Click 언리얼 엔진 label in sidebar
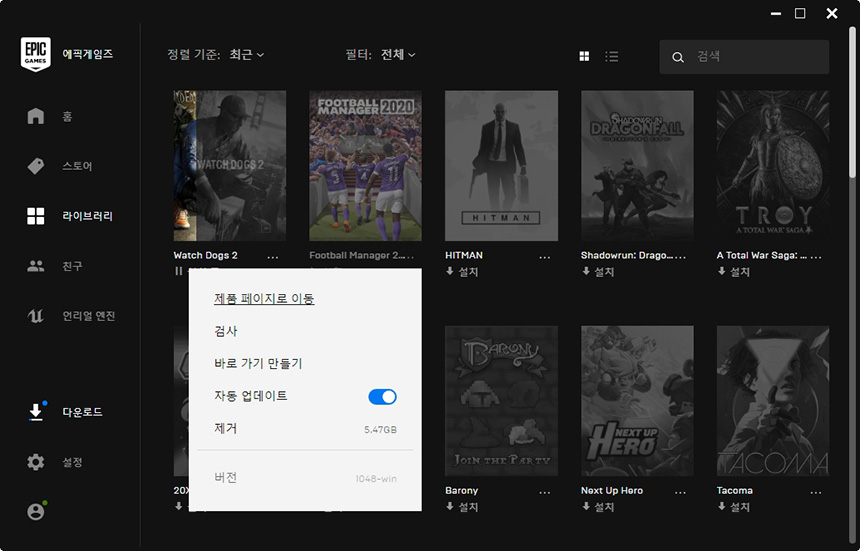Screen dimensions: 860x551 click(89, 316)
